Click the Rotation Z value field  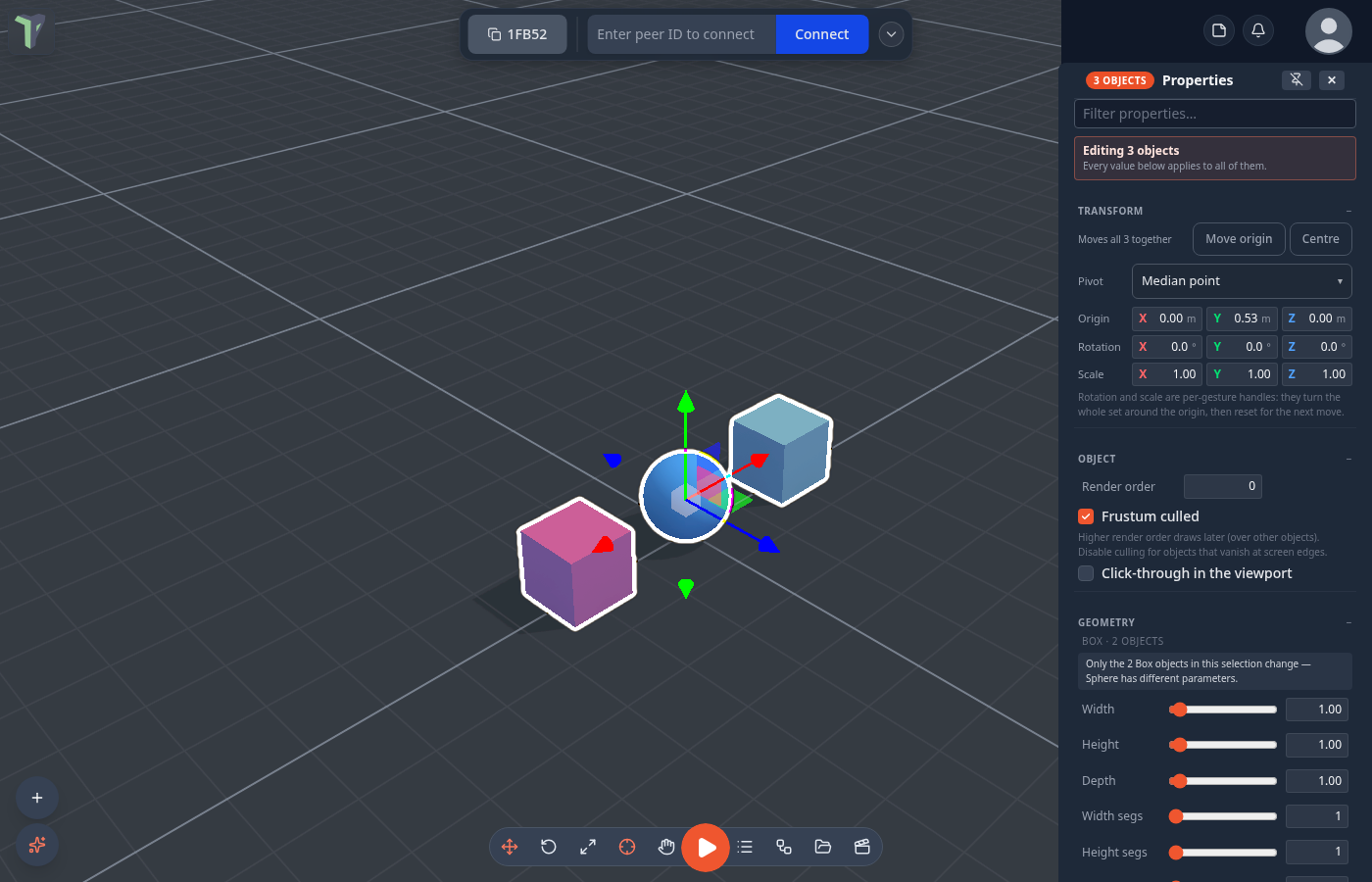click(1316, 347)
